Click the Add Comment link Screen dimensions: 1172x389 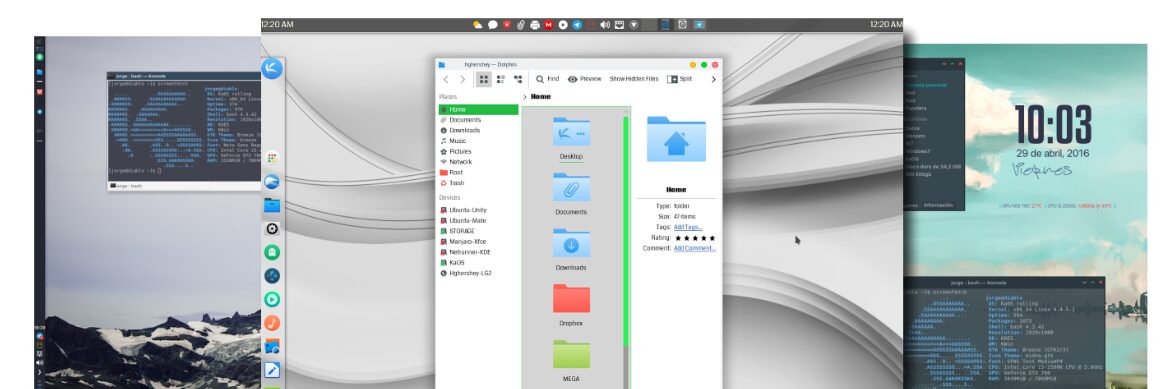[x=694, y=248]
